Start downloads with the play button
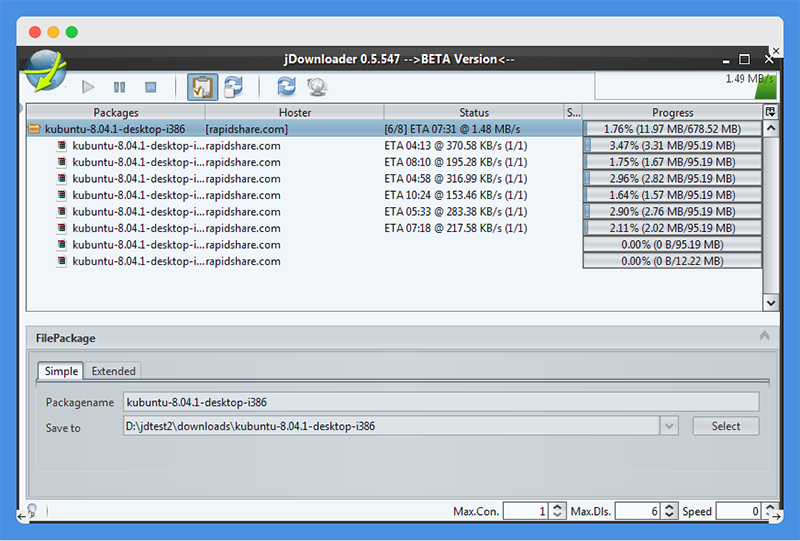Image resolution: width=800 pixels, height=541 pixels. pyautogui.click(x=88, y=87)
